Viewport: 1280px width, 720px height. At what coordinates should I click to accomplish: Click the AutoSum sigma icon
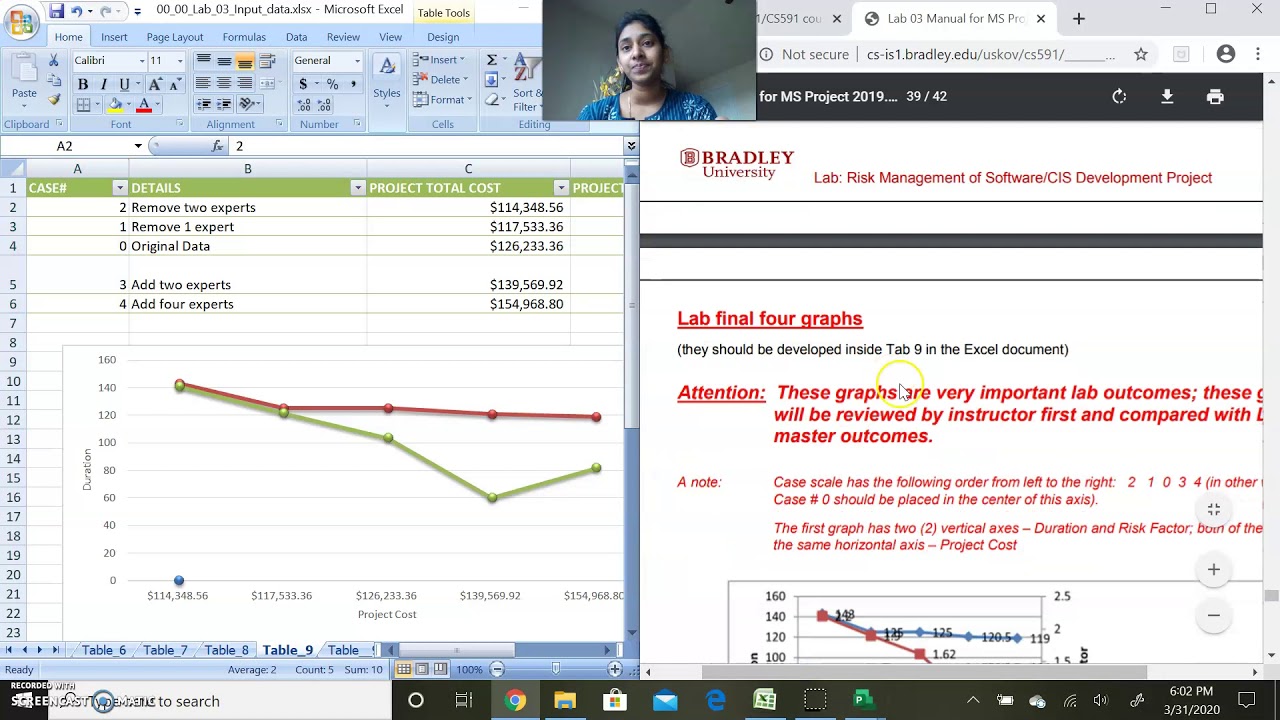click(x=491, y=60)
